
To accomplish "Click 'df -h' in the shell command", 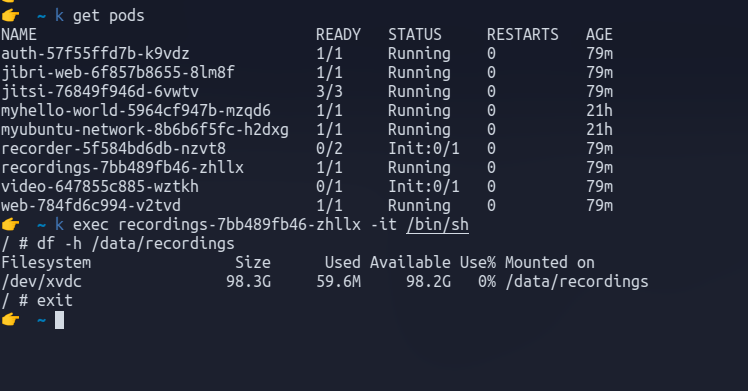I will (x=59, y=243).
